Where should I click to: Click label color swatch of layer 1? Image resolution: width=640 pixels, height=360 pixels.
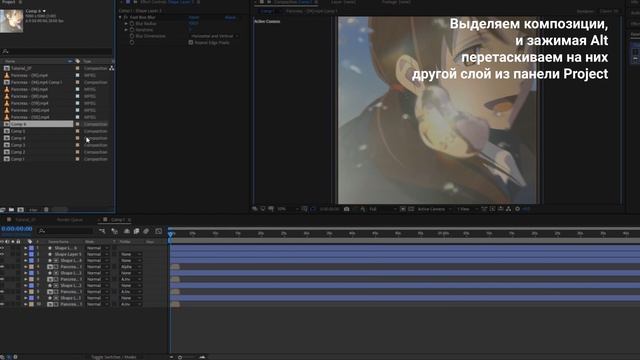31,248
